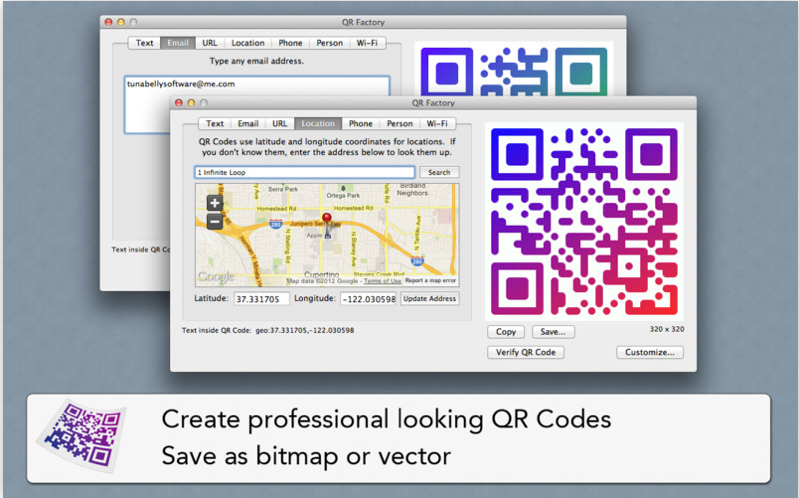Select the Text tab in back window
The width and height of the screenshot is (799, 498).
[x=144, y=43]
